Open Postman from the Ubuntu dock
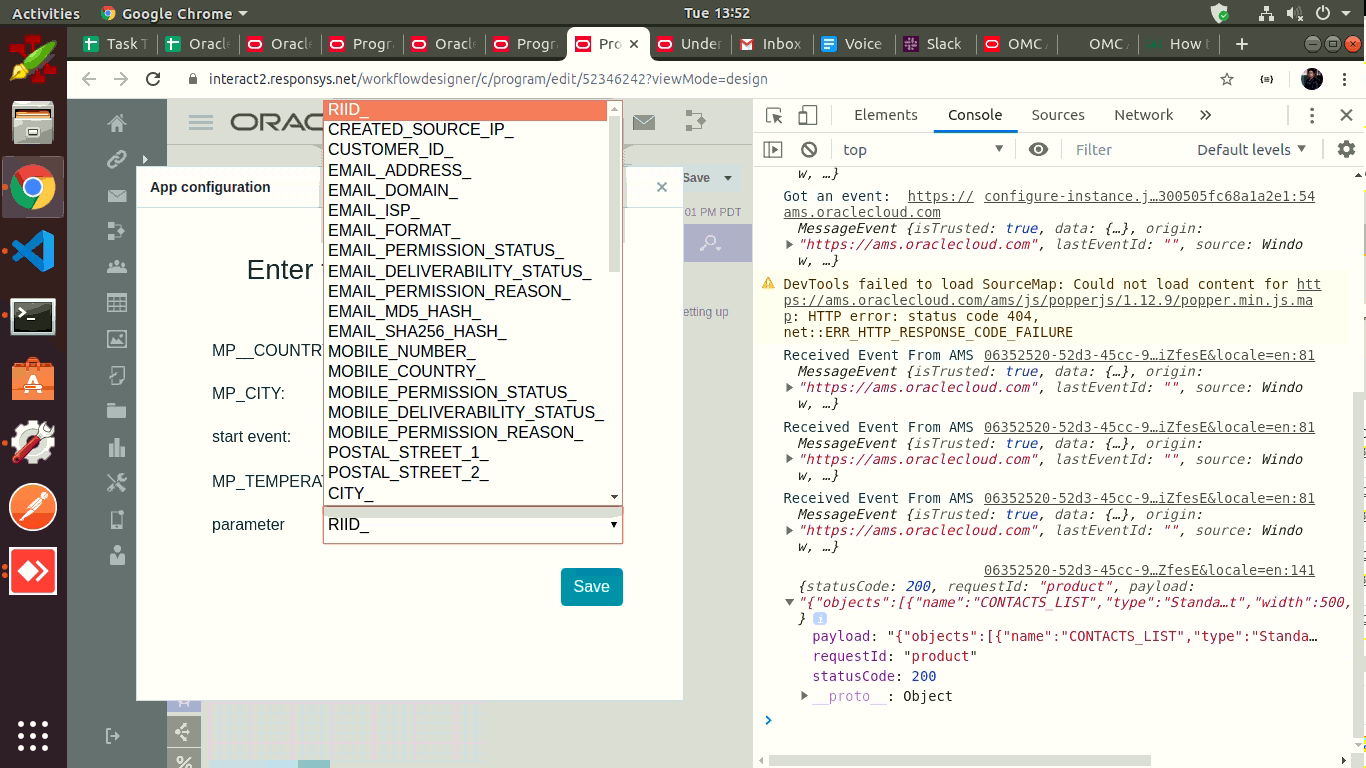 (33, 507)
